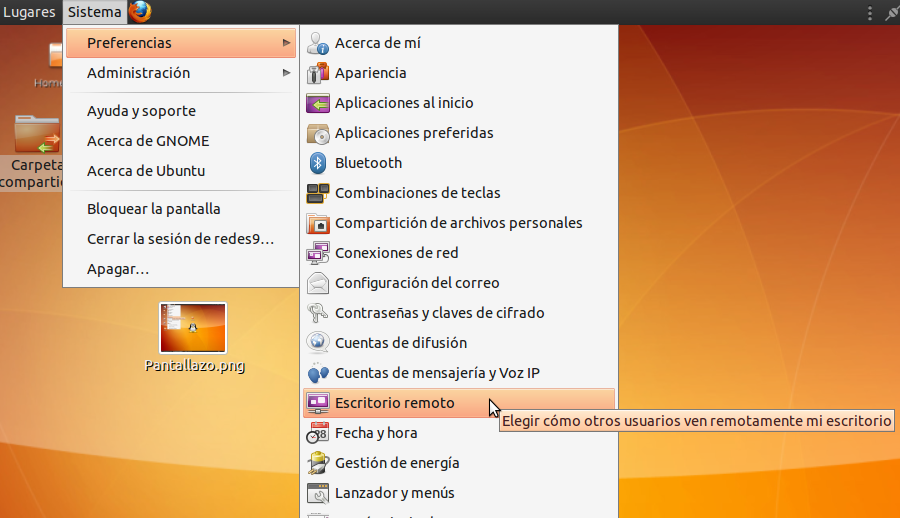
Task: Open Ayuda y soporte
Action: coord(181,111)
